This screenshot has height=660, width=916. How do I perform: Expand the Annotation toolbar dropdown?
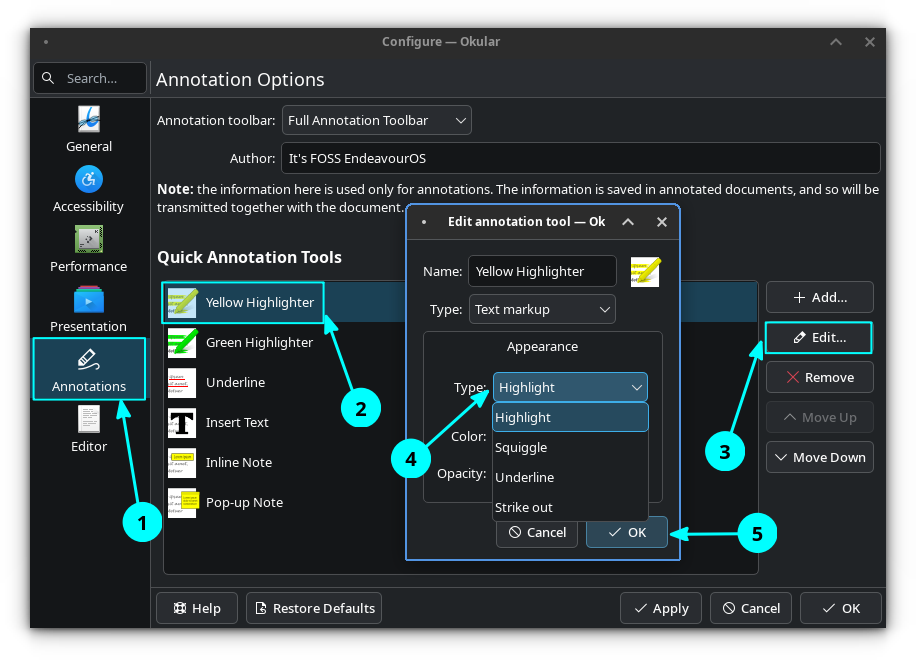pos(377,120)
